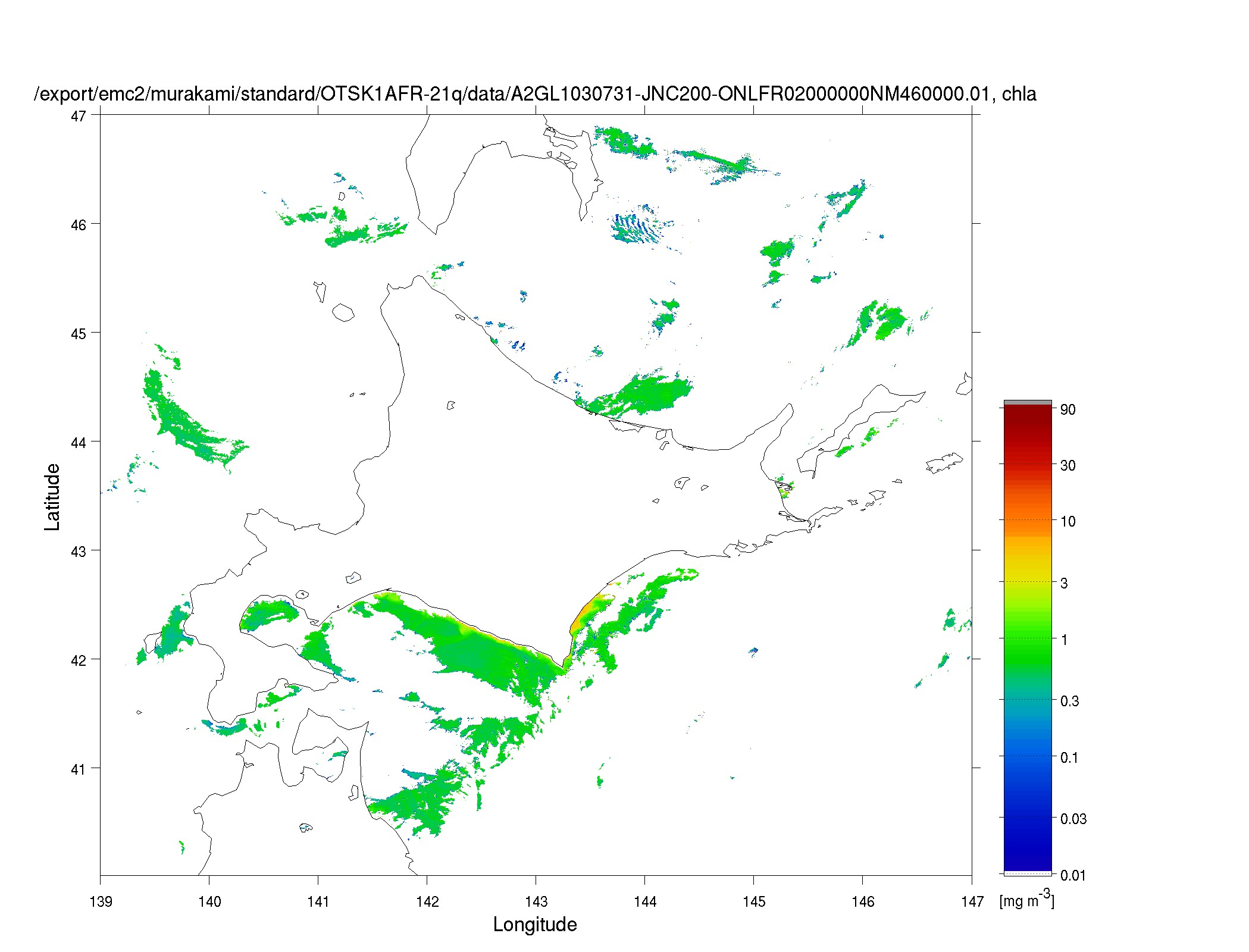1249x952 pixels.
Task: Click the colorbar label "0.03"
Action: [x=1073, y=819]
